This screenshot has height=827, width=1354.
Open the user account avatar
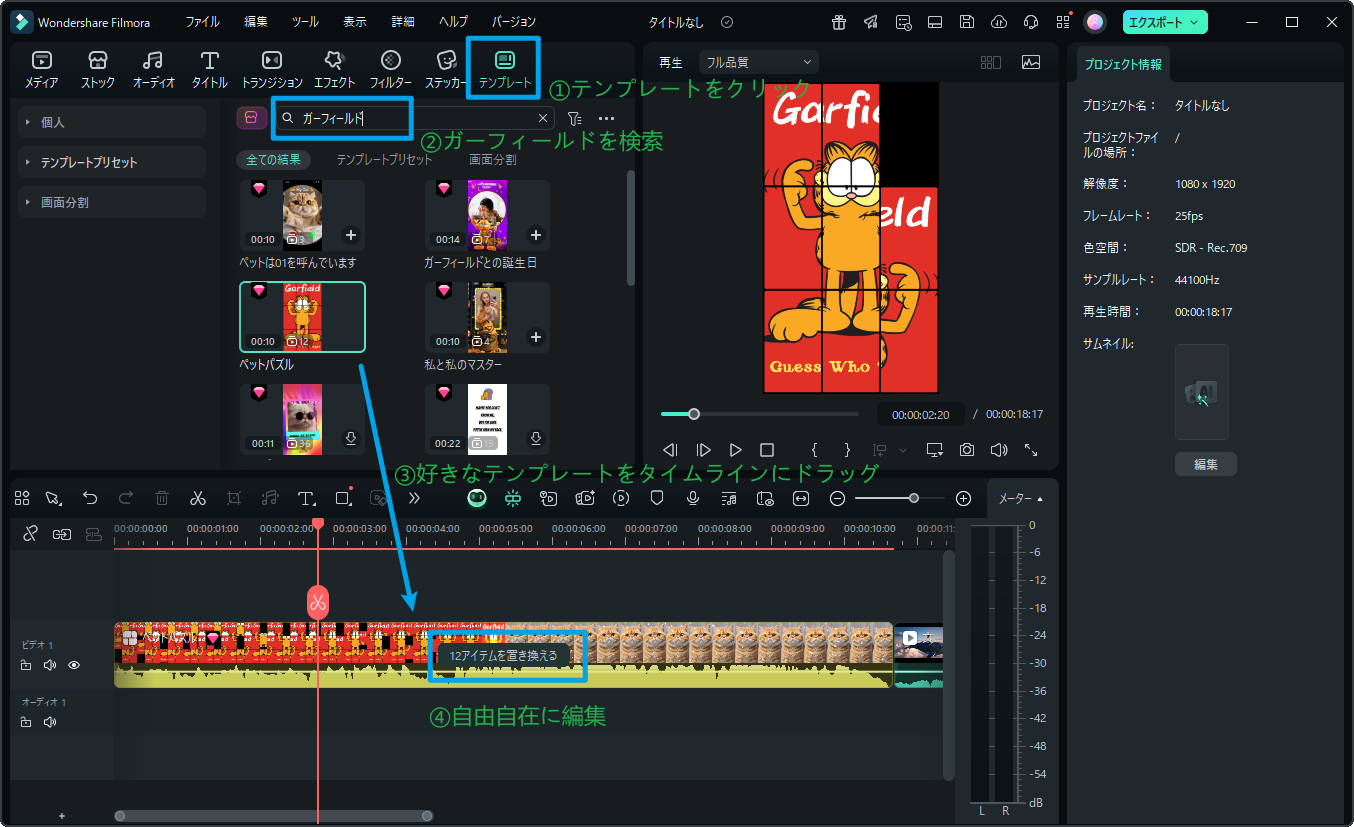pos(1095,22)
